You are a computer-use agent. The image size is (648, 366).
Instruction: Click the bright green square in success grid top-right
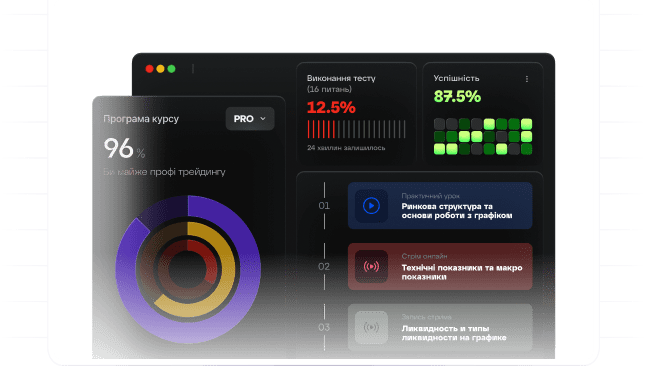(x=526, y=124)
